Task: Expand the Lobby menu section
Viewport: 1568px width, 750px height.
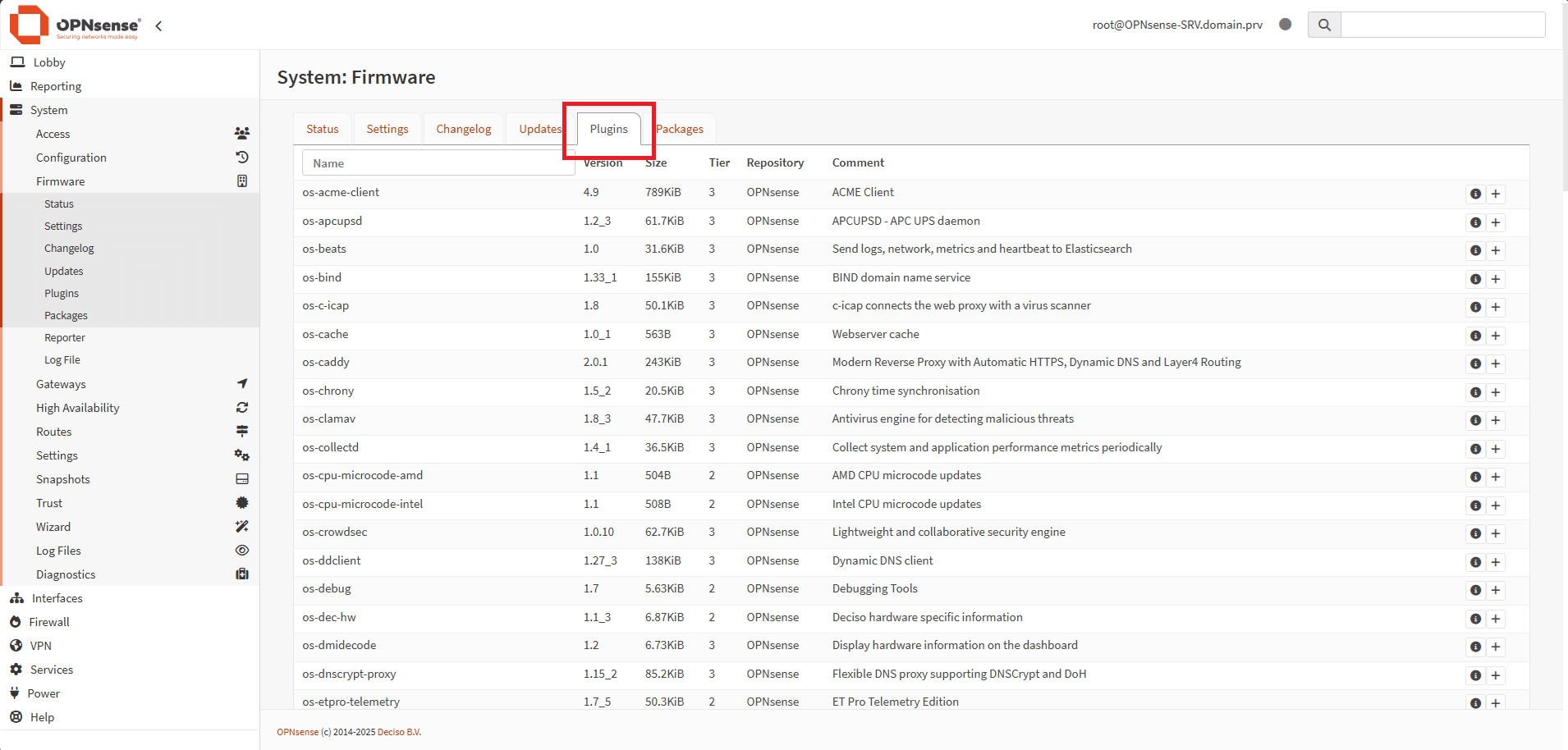Action: pos(130,62)
